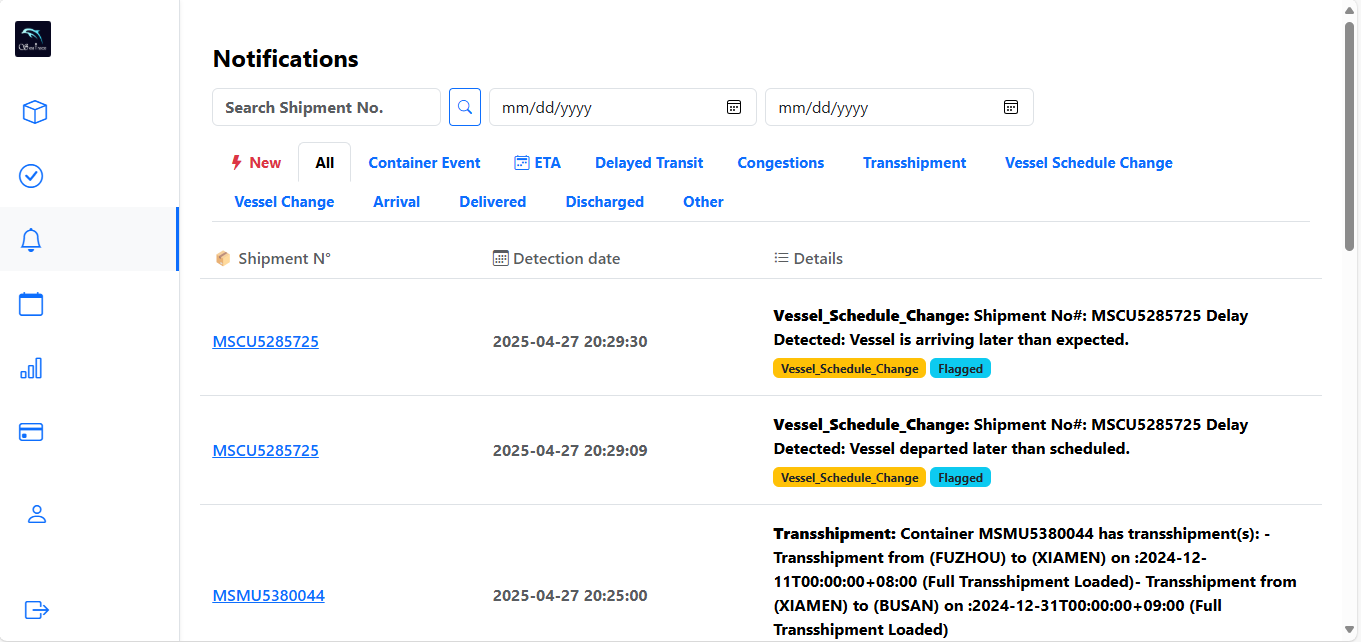
Task: Click the Shipment N° column header
Action: tap(273, 258)
